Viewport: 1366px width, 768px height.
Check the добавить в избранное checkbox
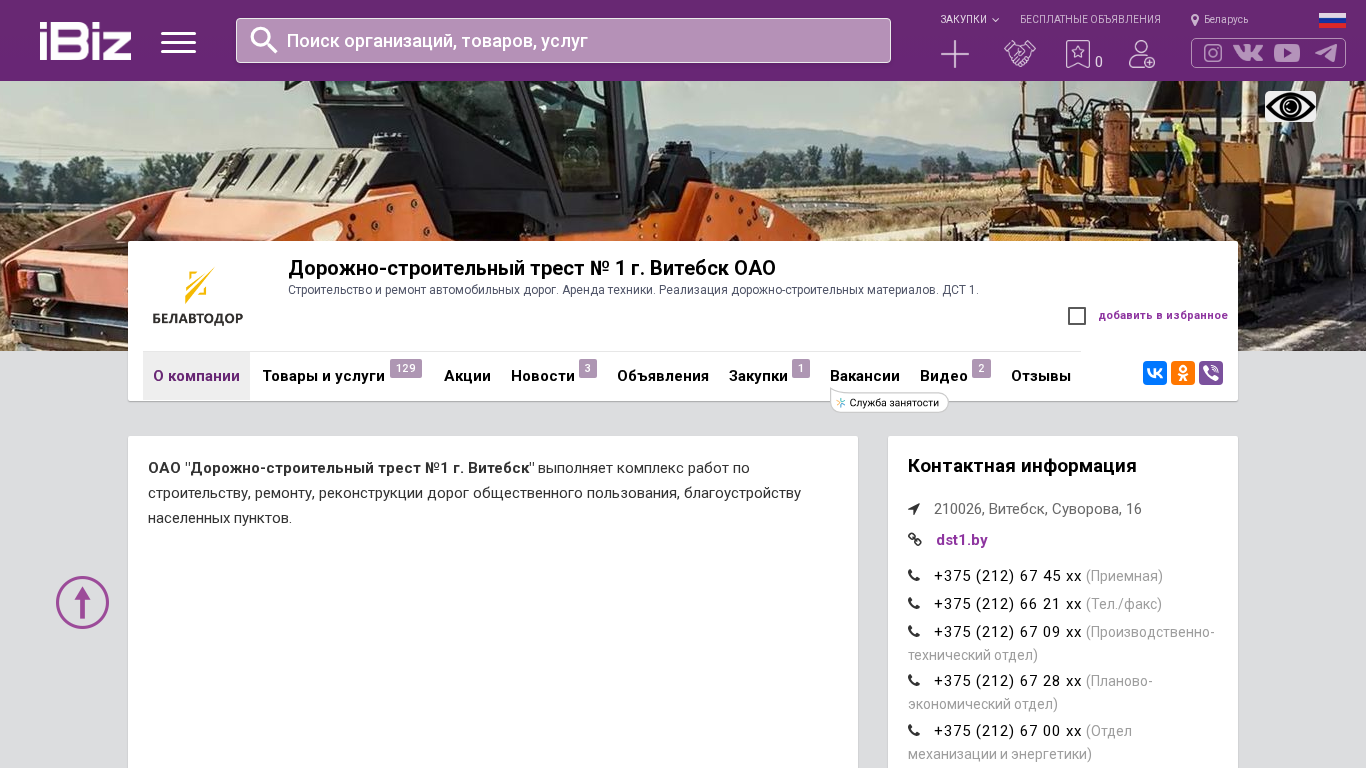pos(1077,316)
